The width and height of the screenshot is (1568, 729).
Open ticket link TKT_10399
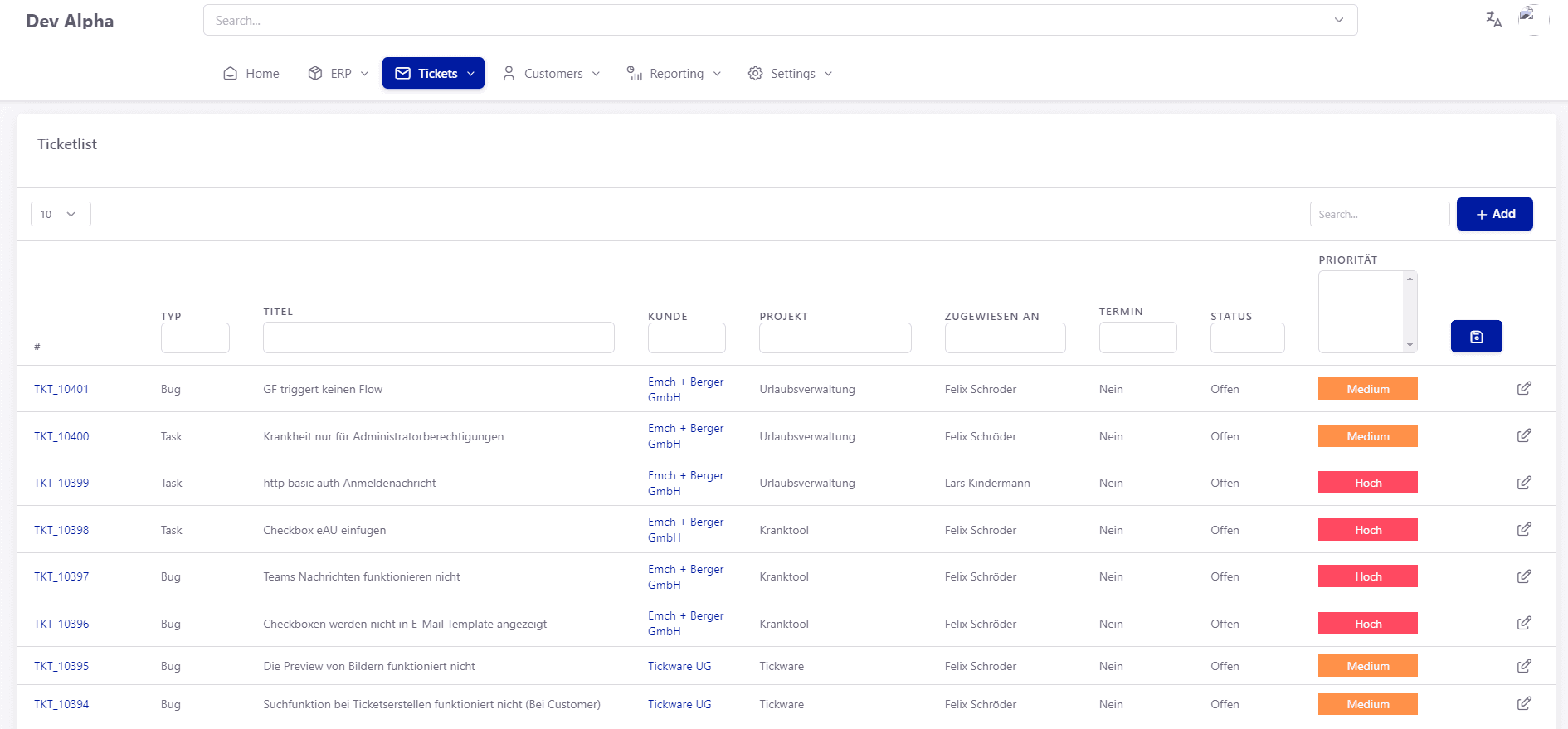point(61,483)
